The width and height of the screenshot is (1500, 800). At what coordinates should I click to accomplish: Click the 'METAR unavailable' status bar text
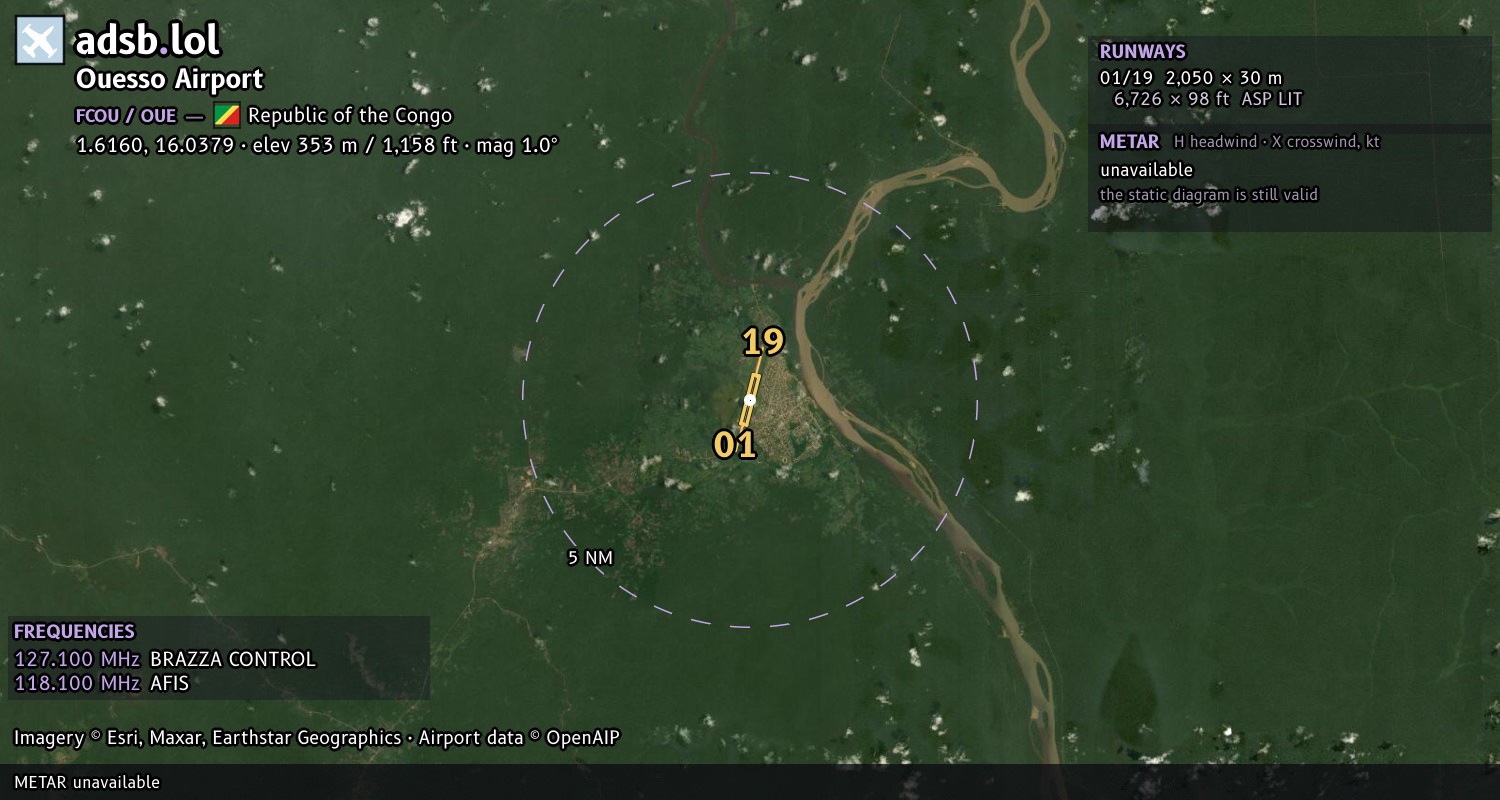pyautogui.click(x=87, y=782)
